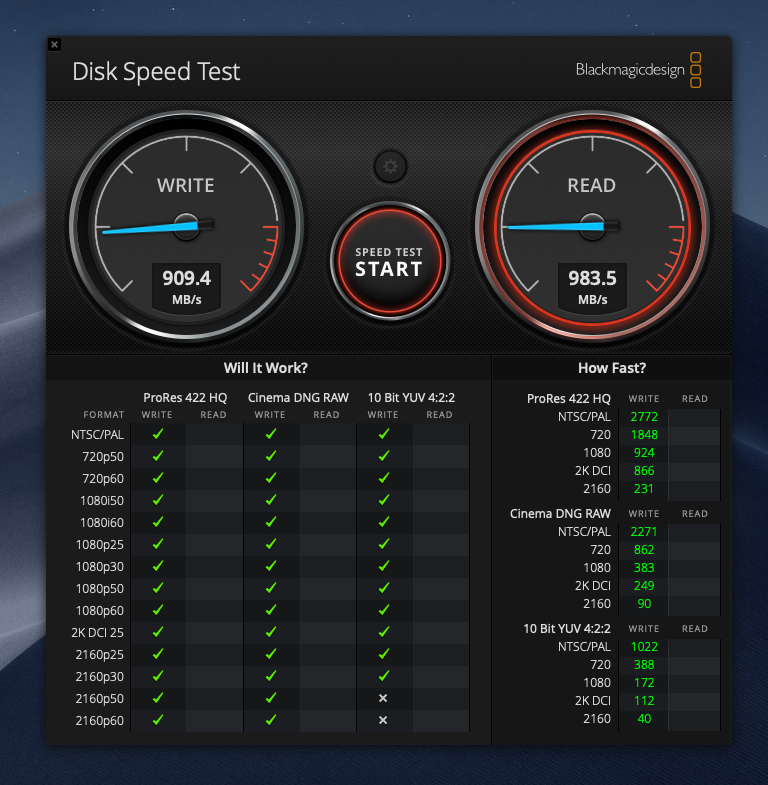This screenshot has height=785, width=768.
Task: Click the 1022 10 Bit YUV NTSC/PAL write value
Action: click(x=644, y=647)
